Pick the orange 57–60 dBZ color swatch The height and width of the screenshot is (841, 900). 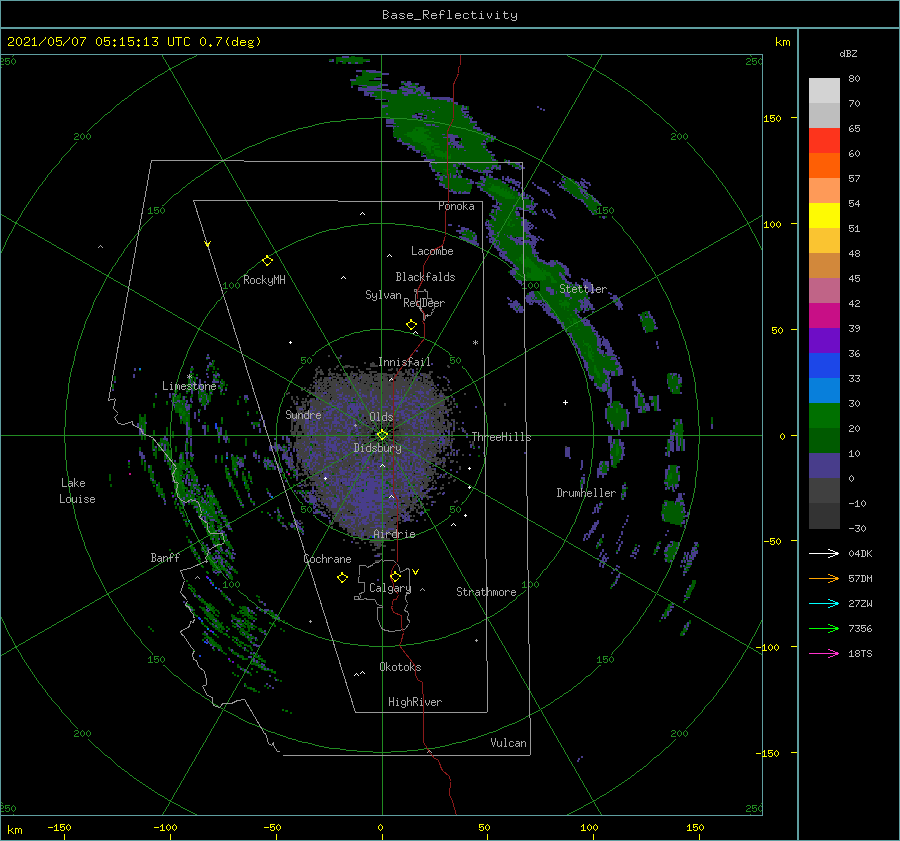[x=824, y=166]
